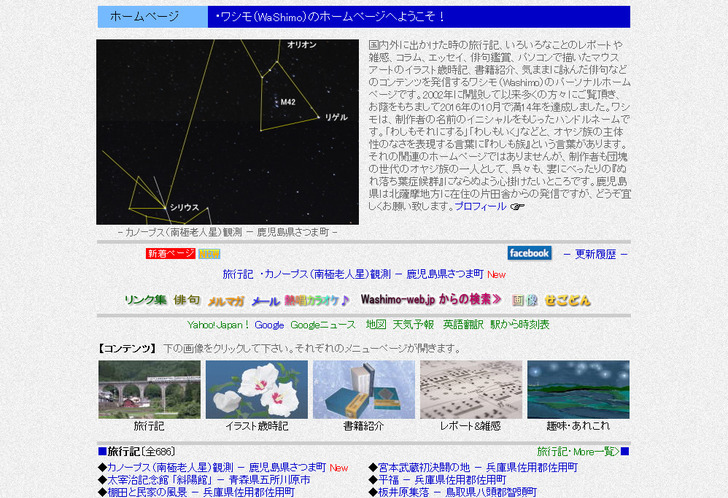Click the メール graphic button
Screen dimensions: 728x498
pos(265,301)
